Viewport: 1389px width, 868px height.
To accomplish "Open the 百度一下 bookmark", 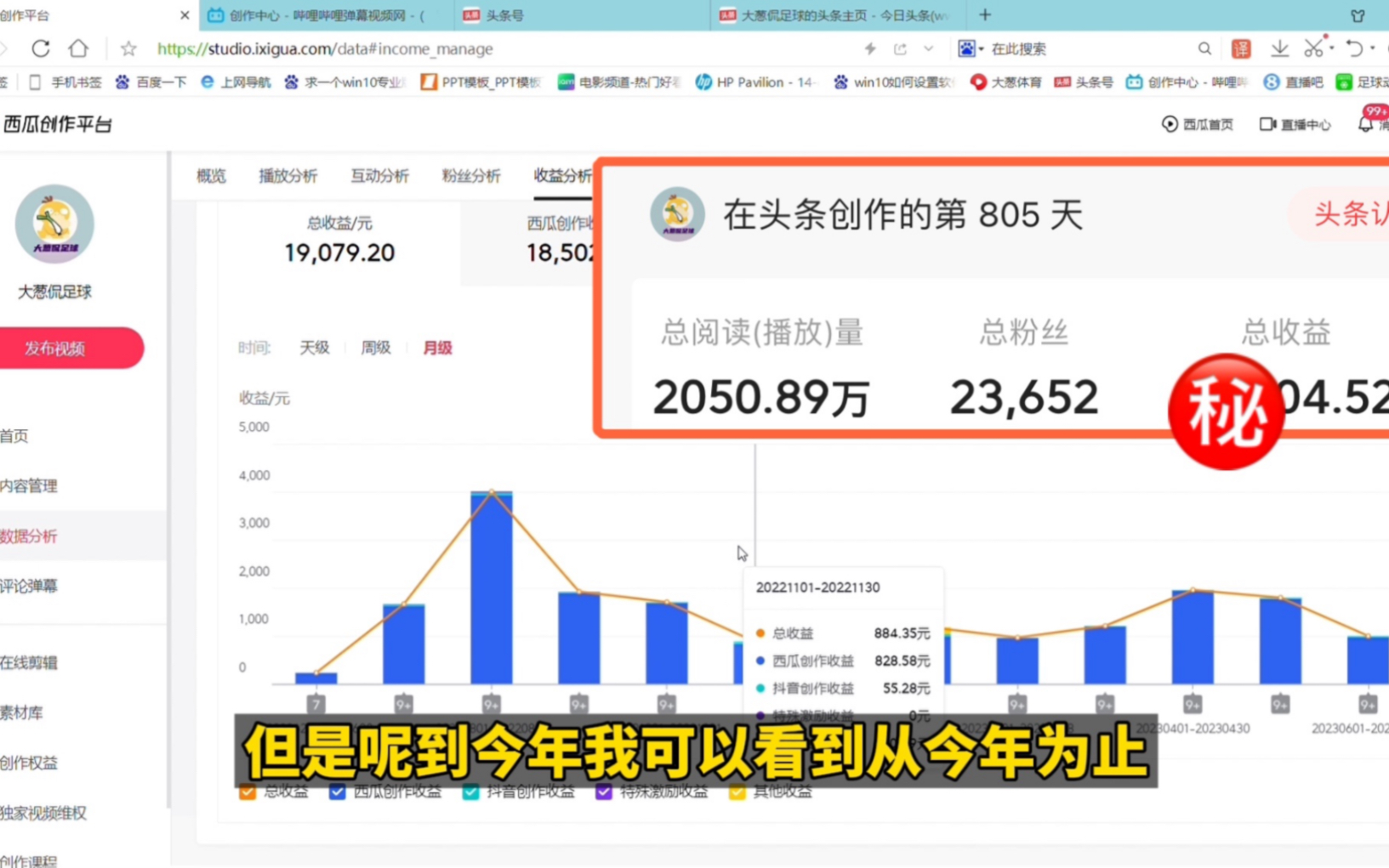I will point(151,82).
